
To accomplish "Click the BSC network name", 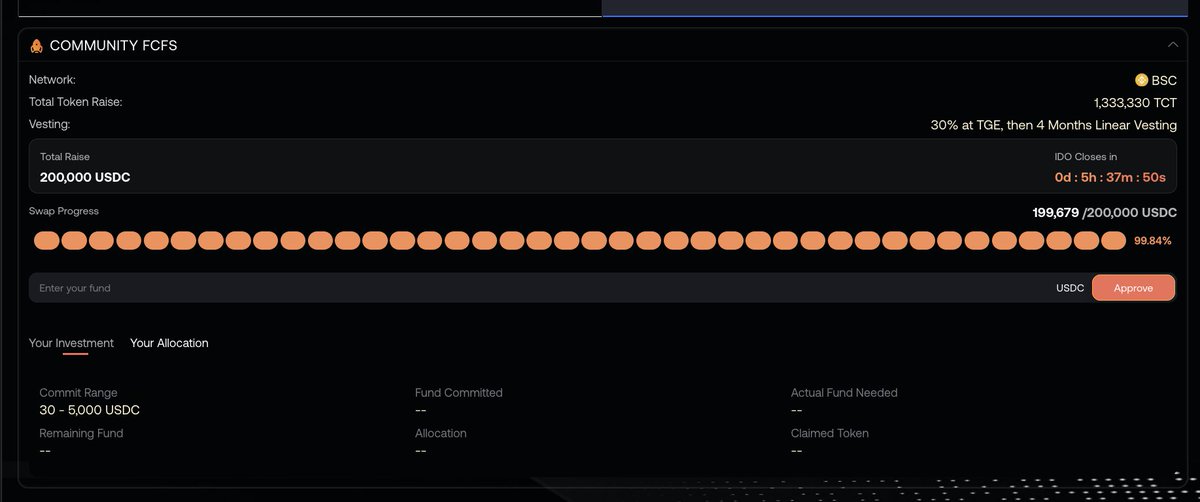I will pyautogui.click(x=1165, y=81).
